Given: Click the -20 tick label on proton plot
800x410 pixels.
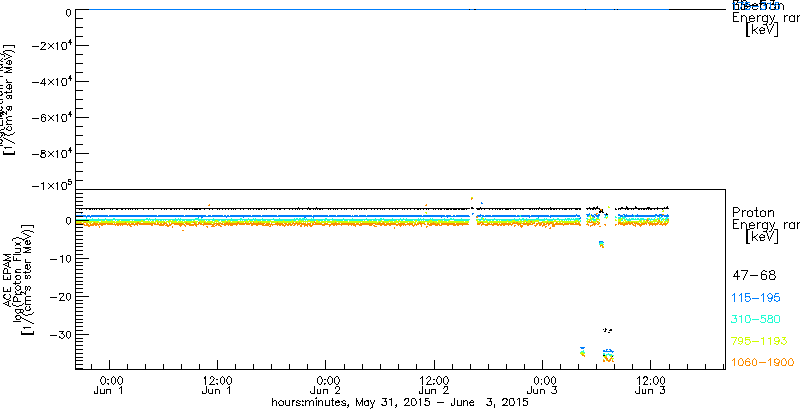Looking at the screenshot, I should click(59, 297).
